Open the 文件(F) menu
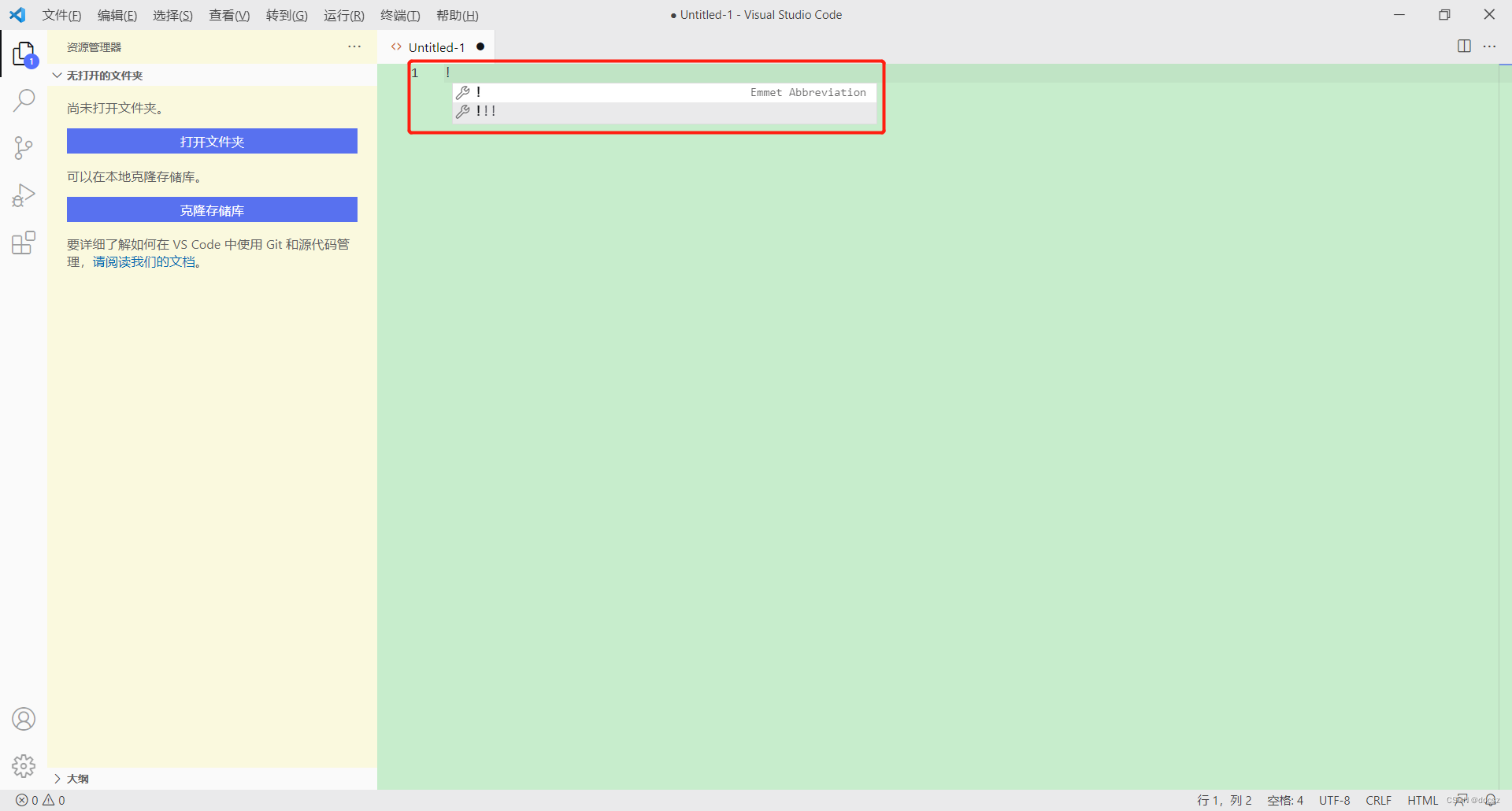 pyautogui.click(x=61, y=15)
